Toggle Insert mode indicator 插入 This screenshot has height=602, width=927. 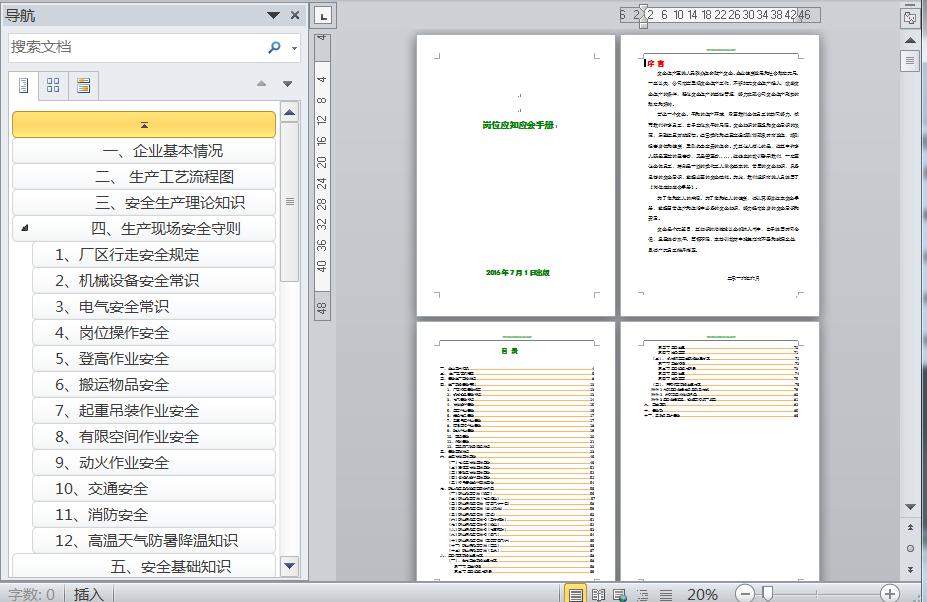pyautogui.click(x=89, y=594)
